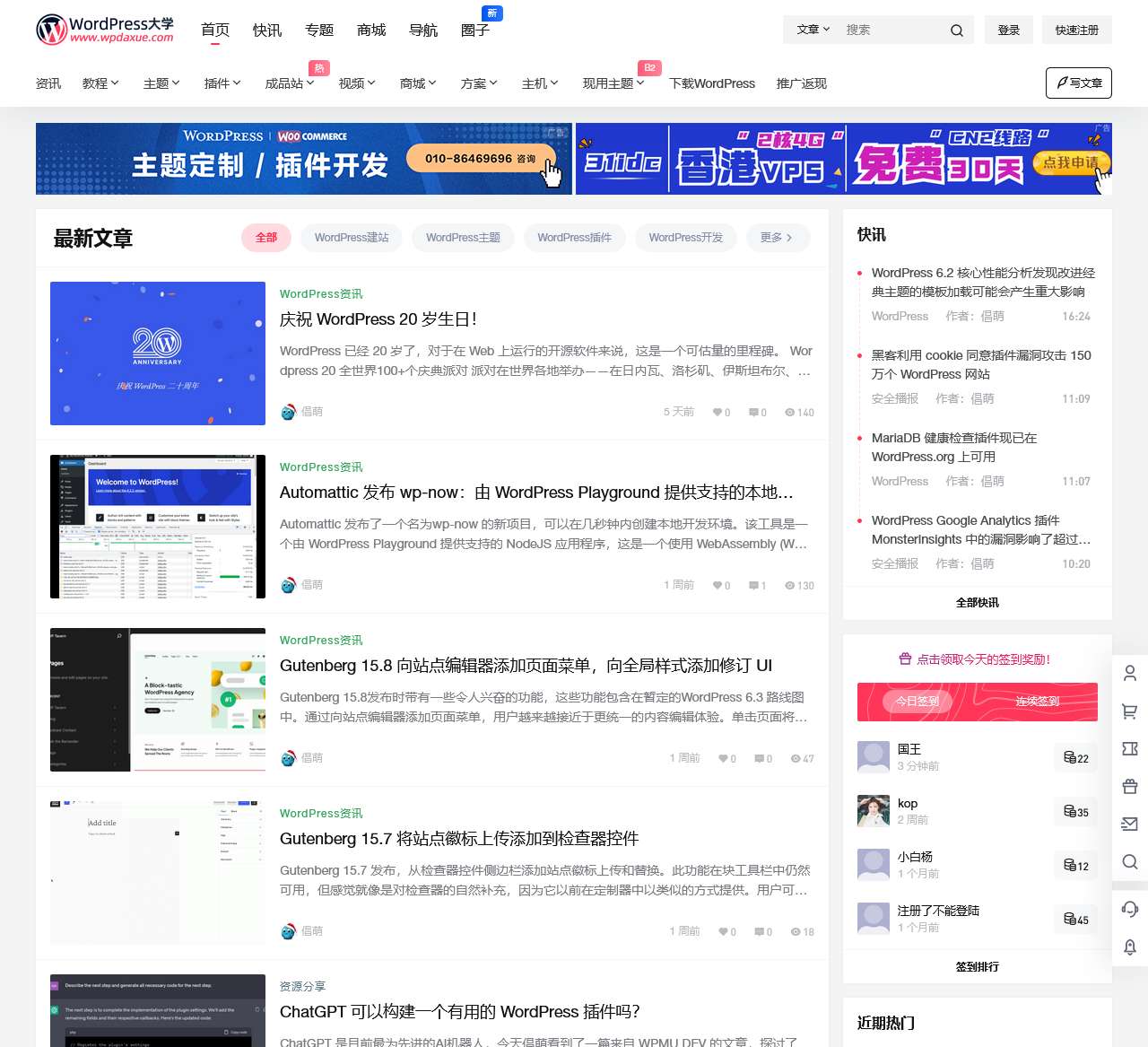The height and width of the screenshot is (1047, 1148).
Task: Click author avatar on the Gutenberg 15.8 post
Action: click(x=288, y=758)
